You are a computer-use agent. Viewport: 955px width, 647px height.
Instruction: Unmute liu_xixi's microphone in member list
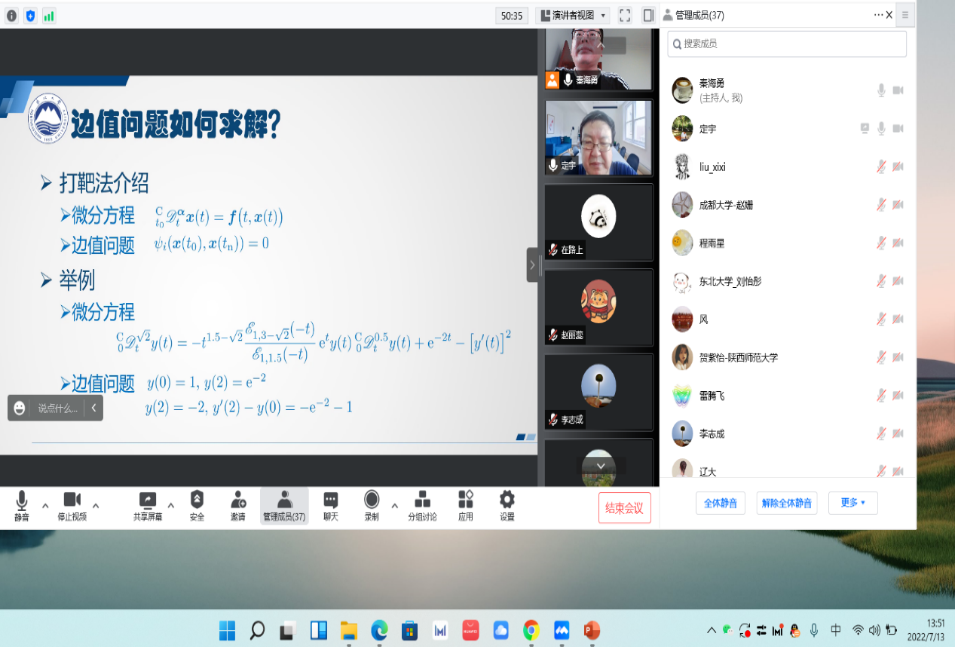pos(881,167)
